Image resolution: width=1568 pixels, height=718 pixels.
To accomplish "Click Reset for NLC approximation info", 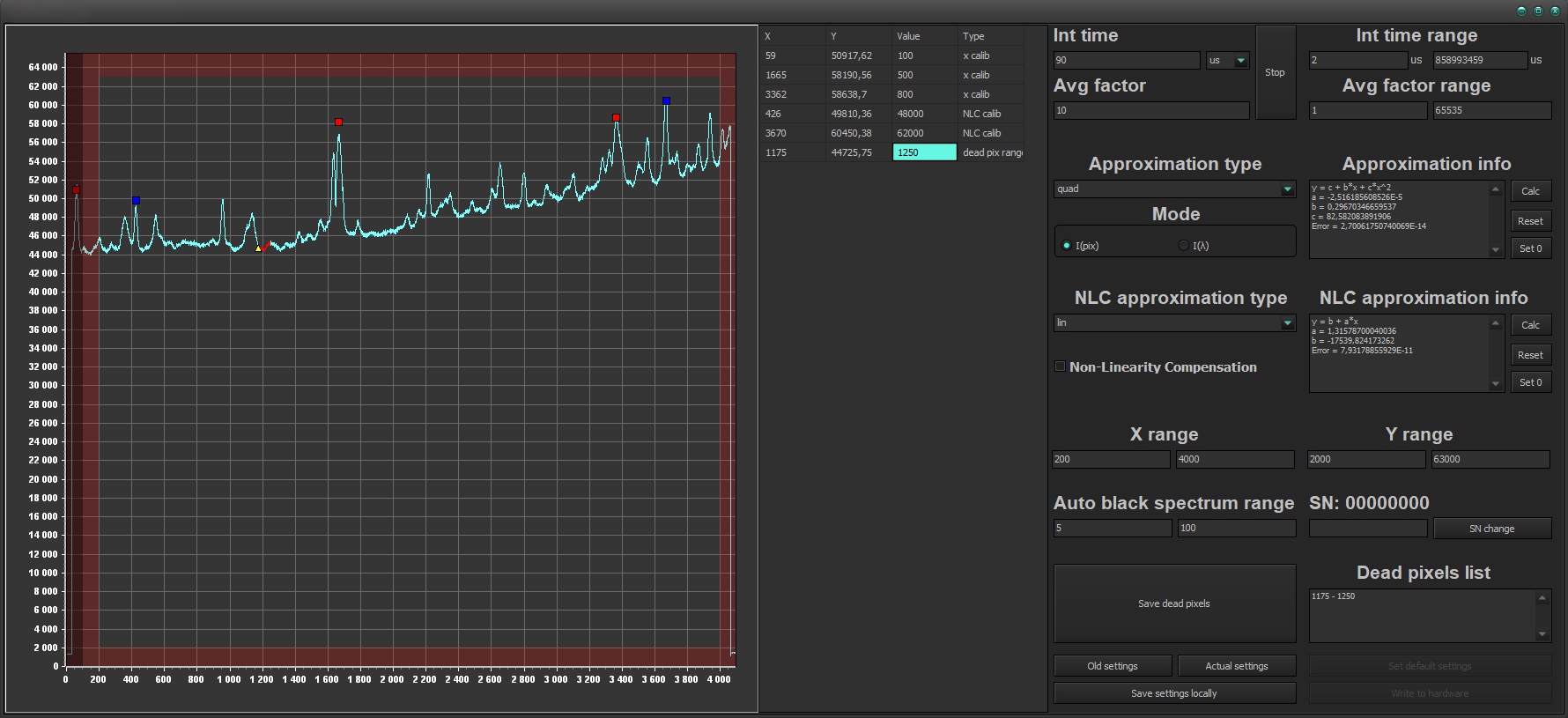I will tap(1530, 355).
